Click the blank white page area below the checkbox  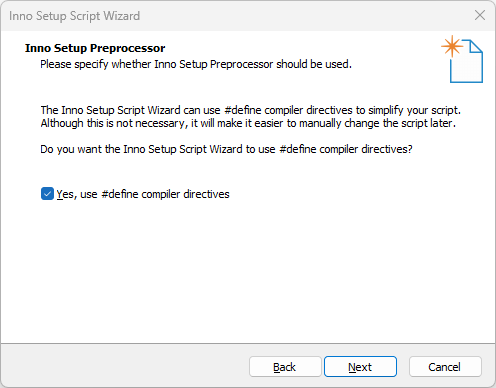point(248,270)
